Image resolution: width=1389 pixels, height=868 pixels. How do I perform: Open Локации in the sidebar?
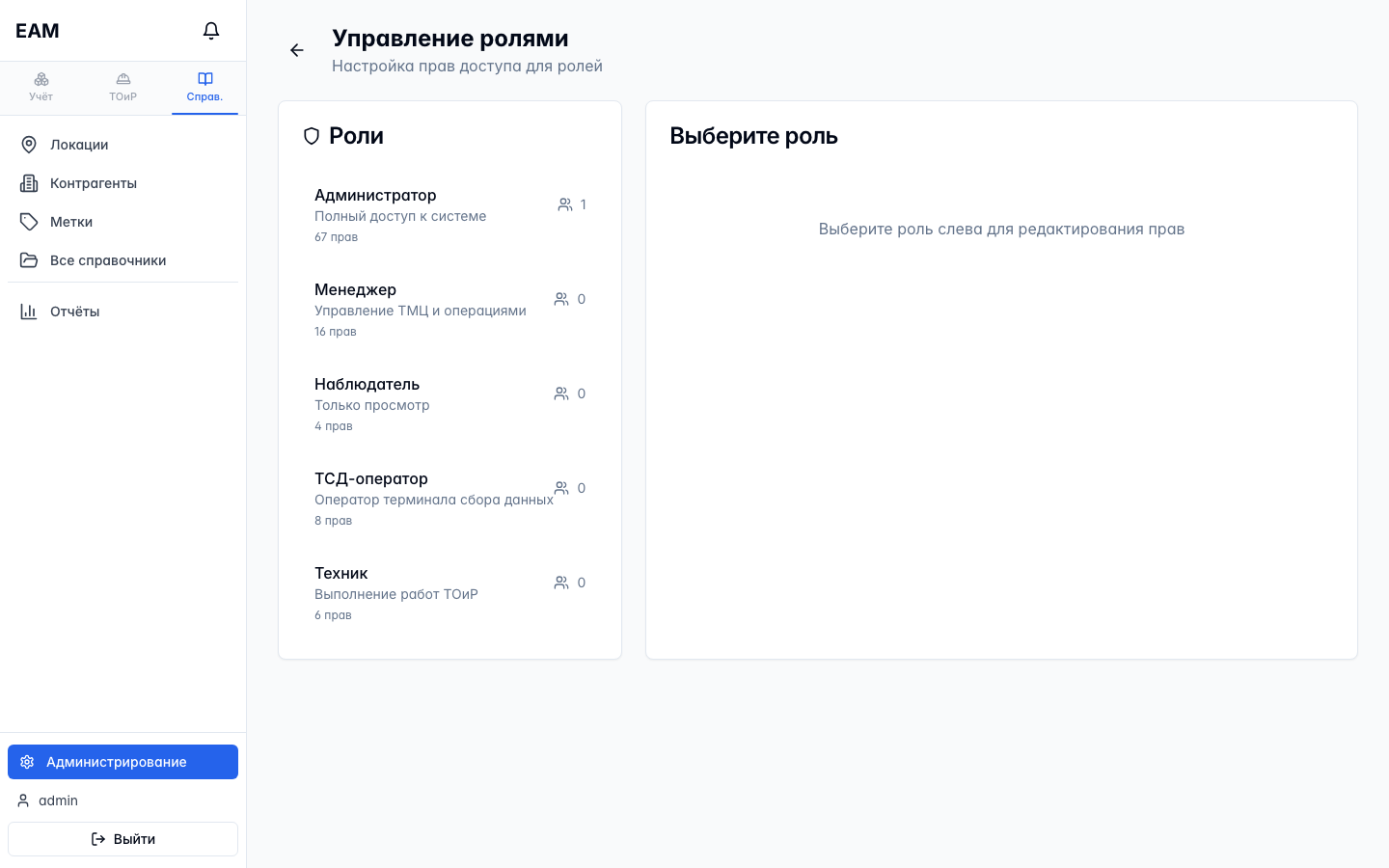point(123,145)
